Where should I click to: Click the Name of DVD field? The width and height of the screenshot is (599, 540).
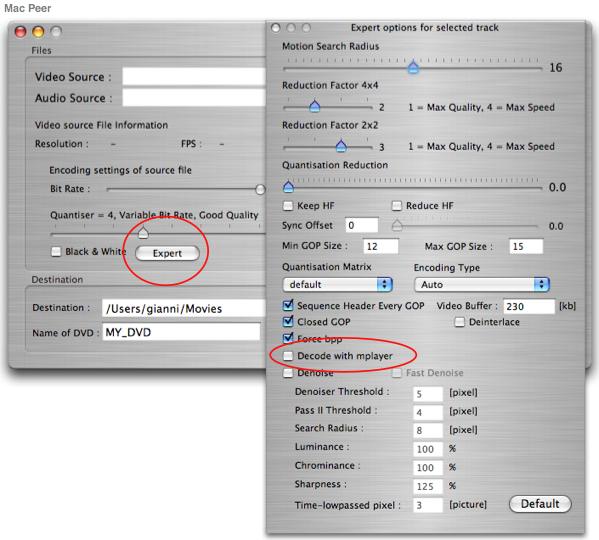[181, 332]
